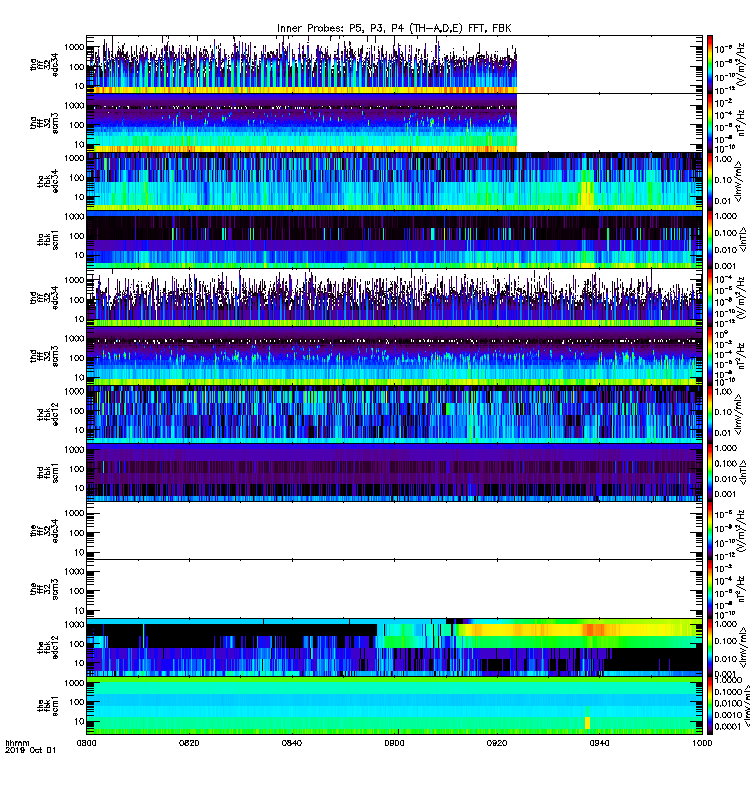Image resolution: width=750 pixels, height=800 pixels.
Task: Click the color bar of the the fbk edc12 panel
Action: click(x=710, y=647)
